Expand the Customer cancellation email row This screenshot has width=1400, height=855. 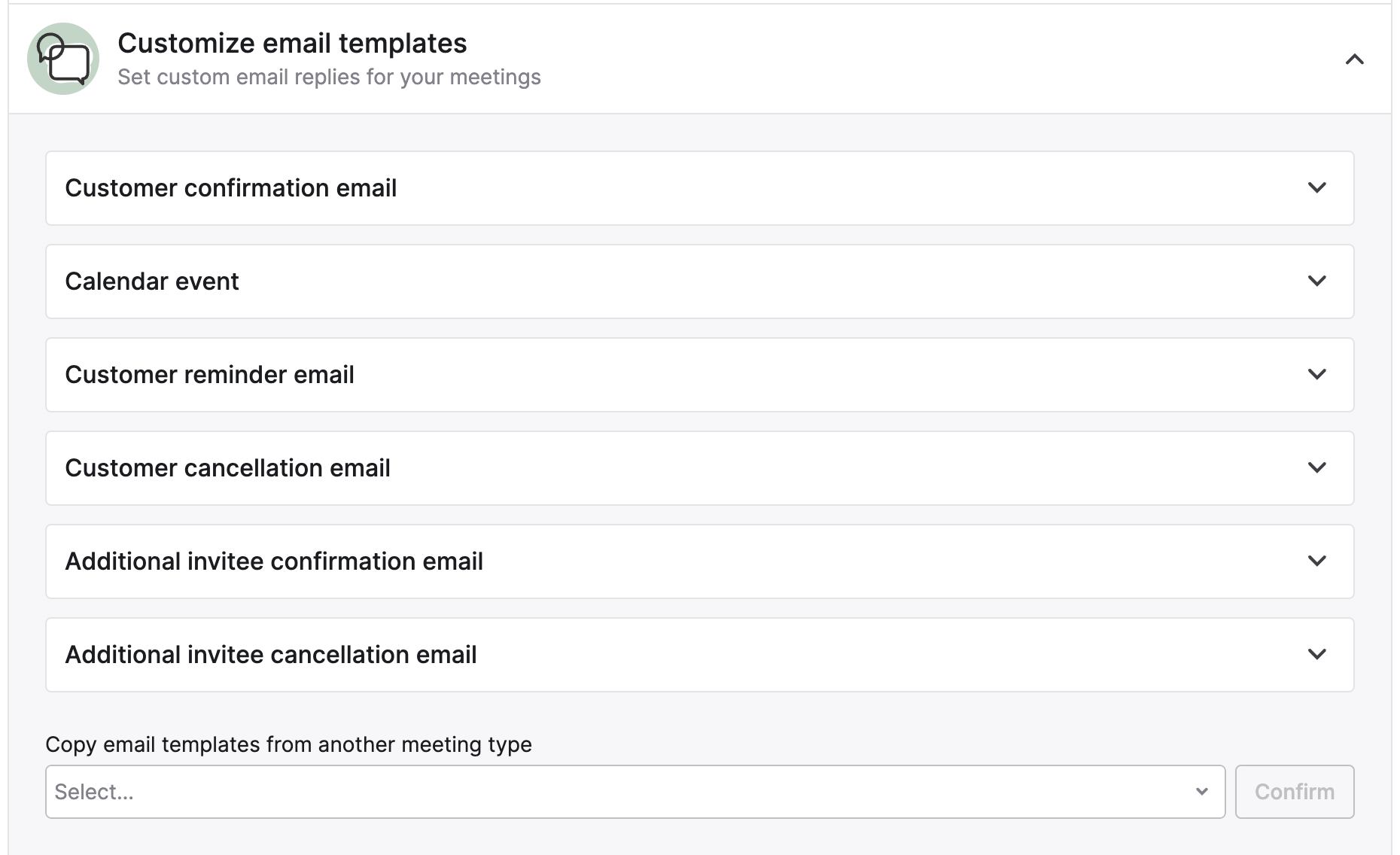227,468
